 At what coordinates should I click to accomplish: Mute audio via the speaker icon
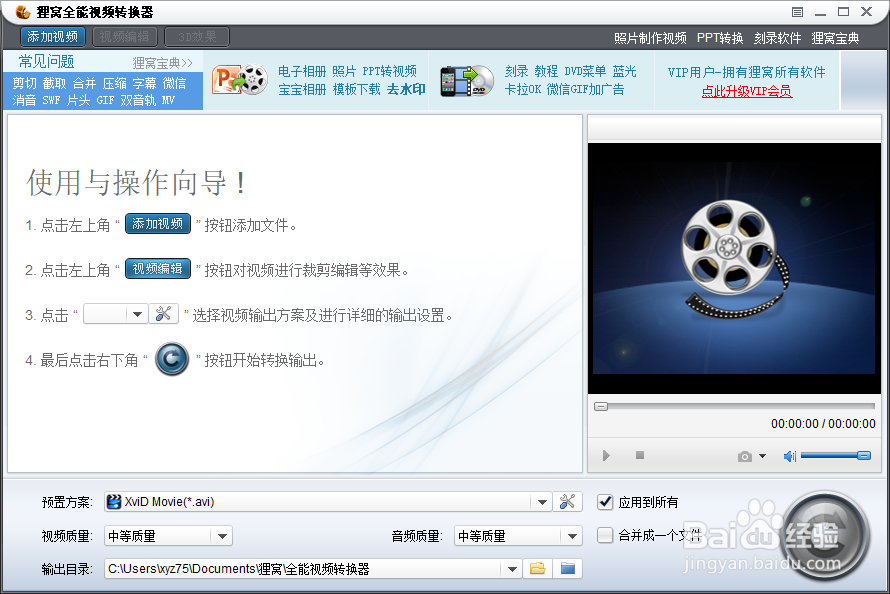tap(789, 455)
